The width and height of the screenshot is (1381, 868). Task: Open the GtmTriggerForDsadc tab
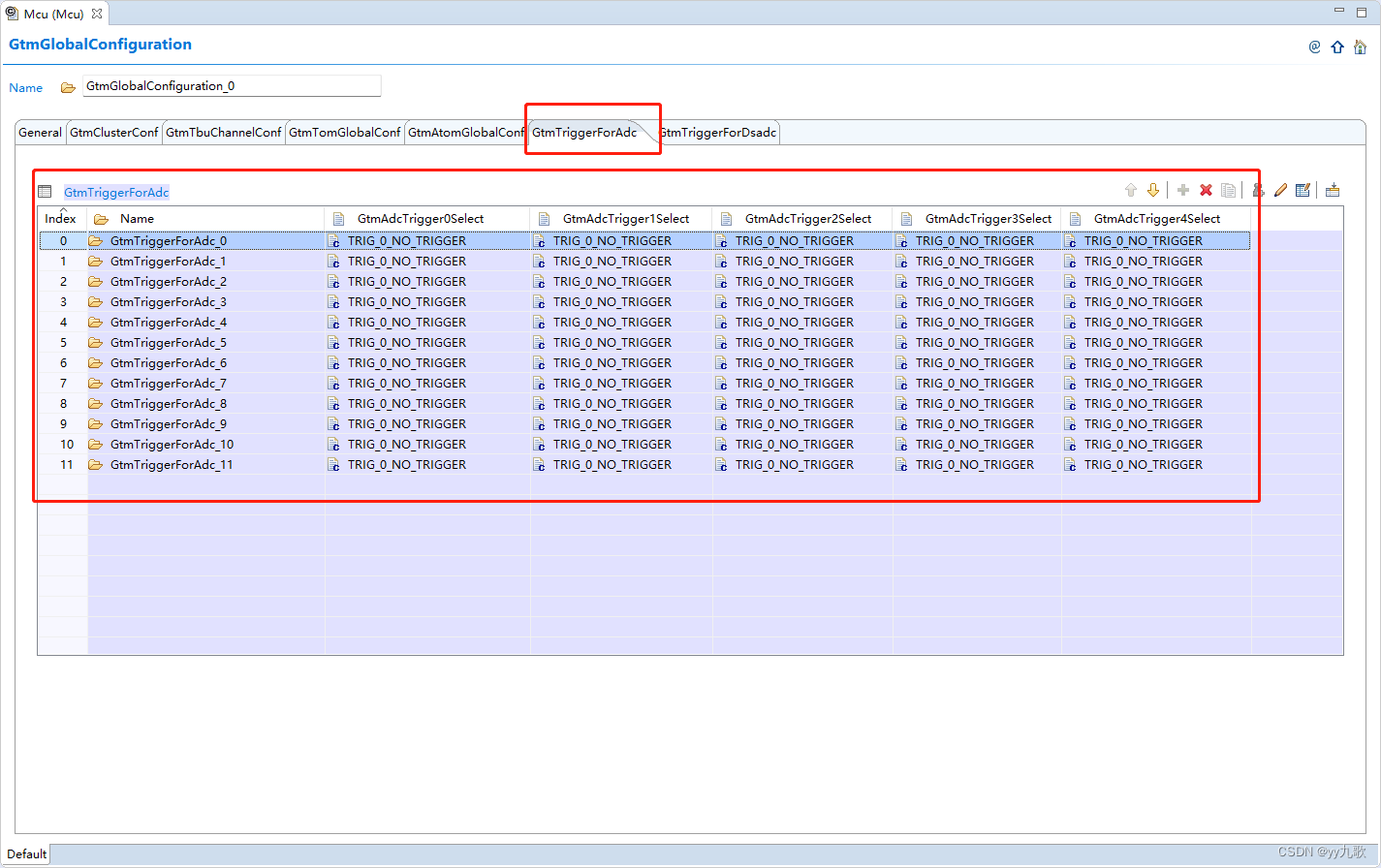718,133
